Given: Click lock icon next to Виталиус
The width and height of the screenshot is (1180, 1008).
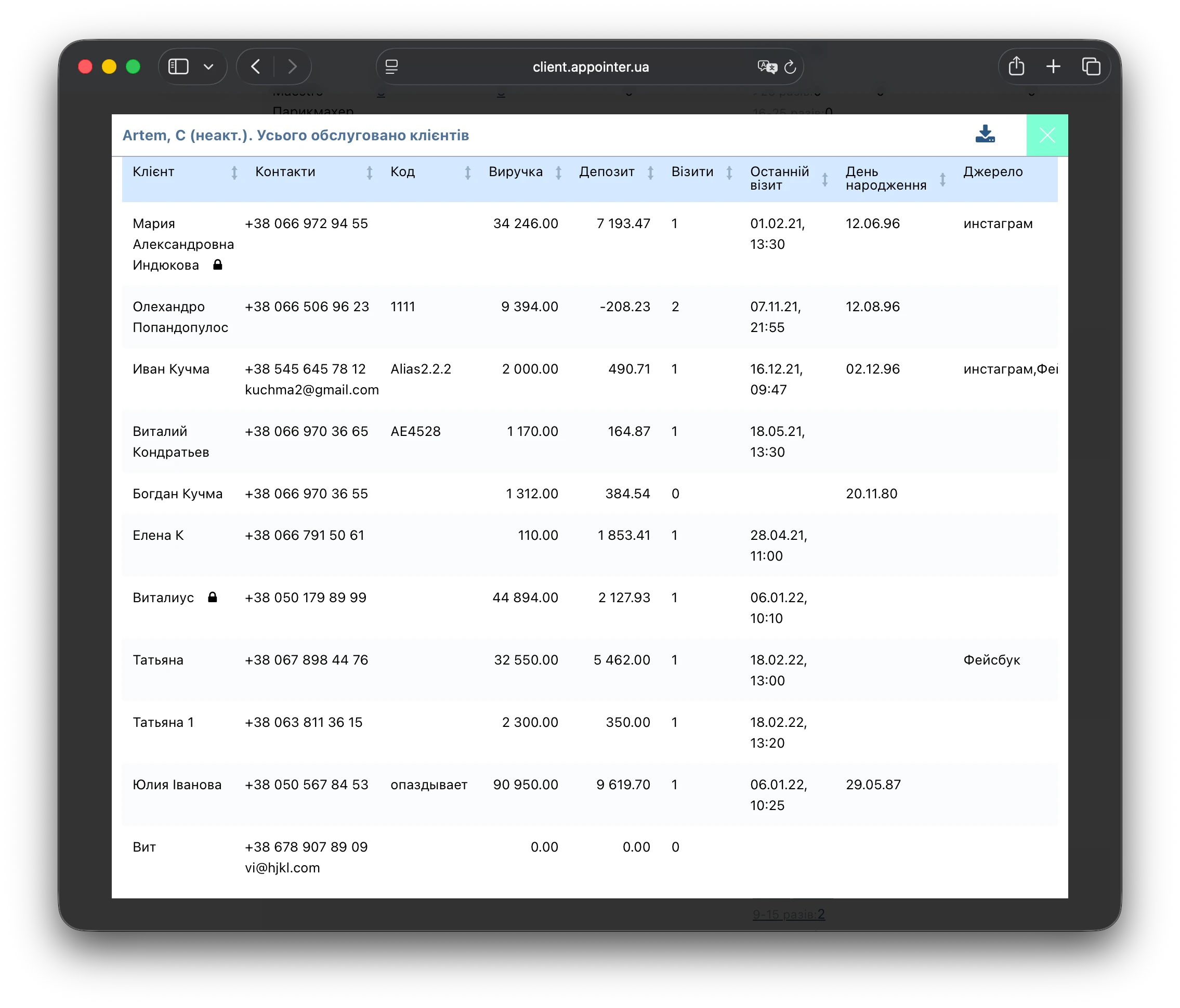Looking at the screenshot, I should point(213,597).
